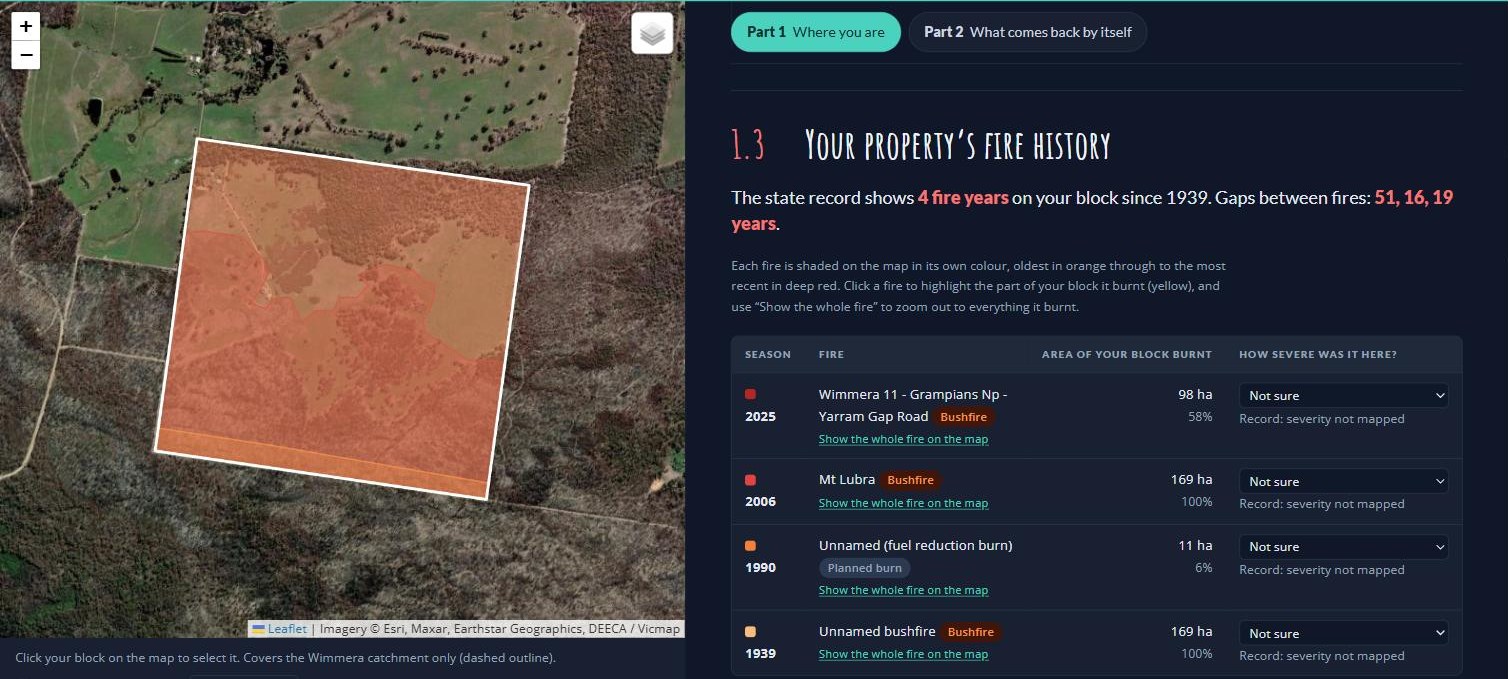The width and height of the screenshot is (1508, 679).
Task: Click the Season column header
Action: point(768,355)
